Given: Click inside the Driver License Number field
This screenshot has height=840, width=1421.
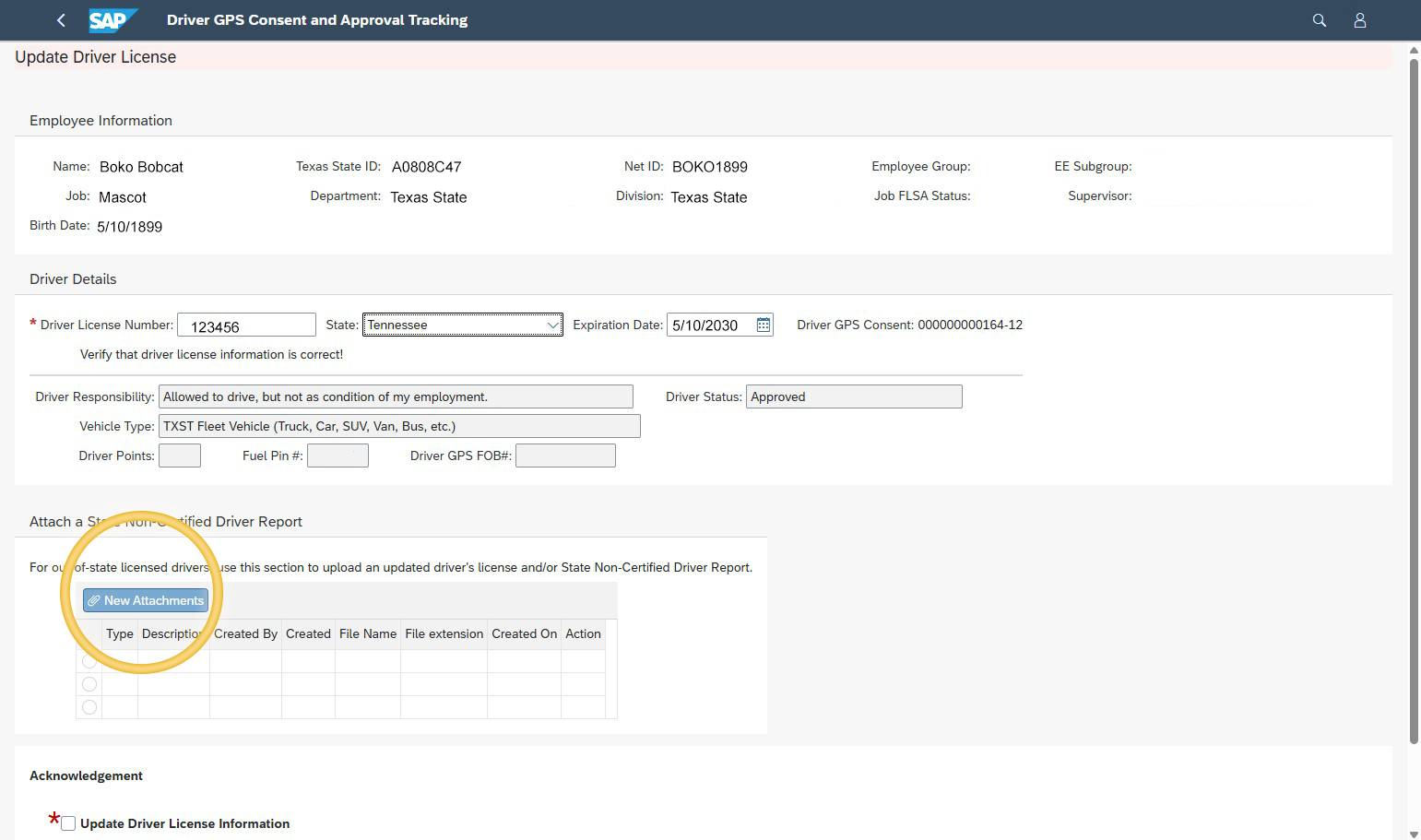Looking at the screenshot, I should (x=246, y=325).
